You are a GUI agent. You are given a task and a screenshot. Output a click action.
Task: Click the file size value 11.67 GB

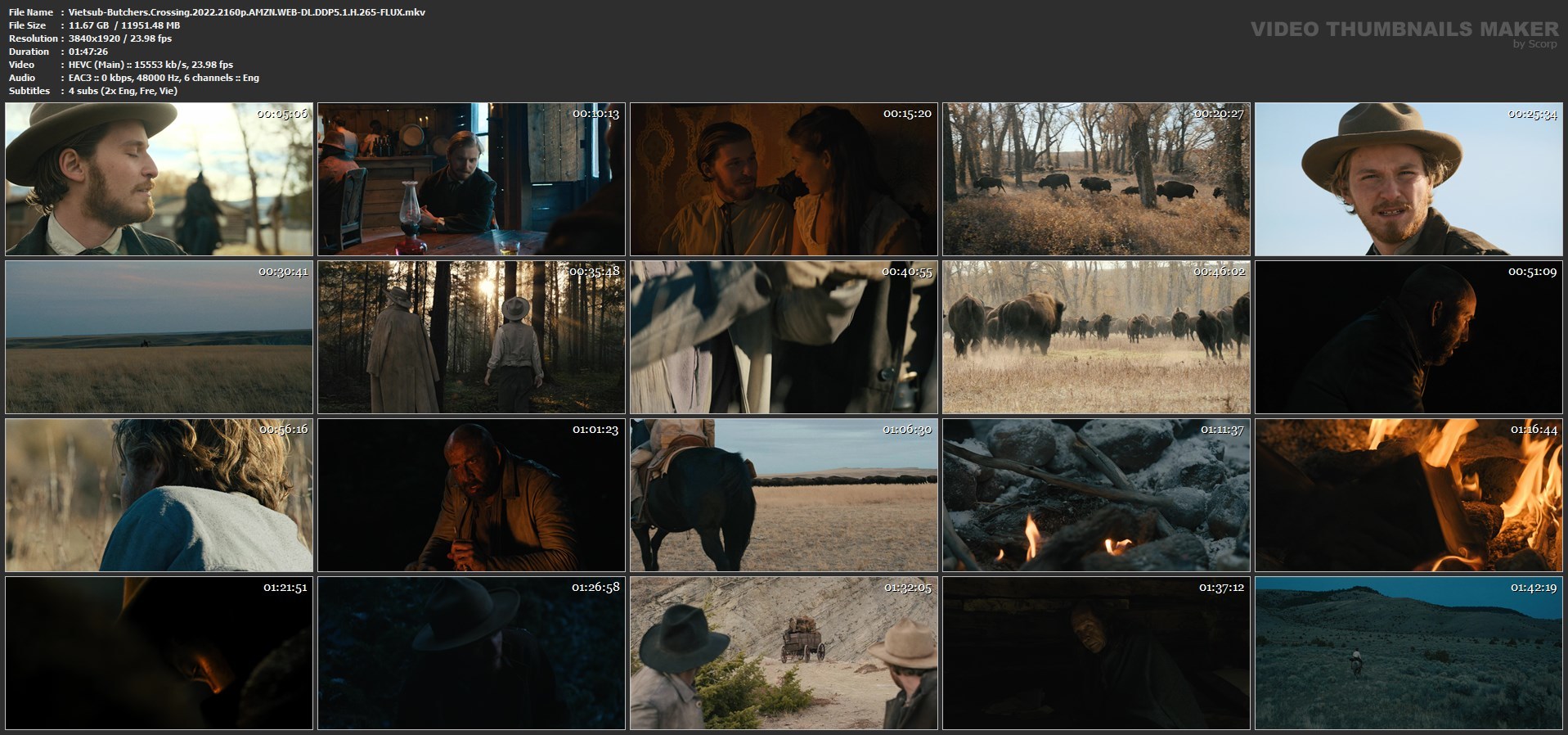click(x=88, y=25)
